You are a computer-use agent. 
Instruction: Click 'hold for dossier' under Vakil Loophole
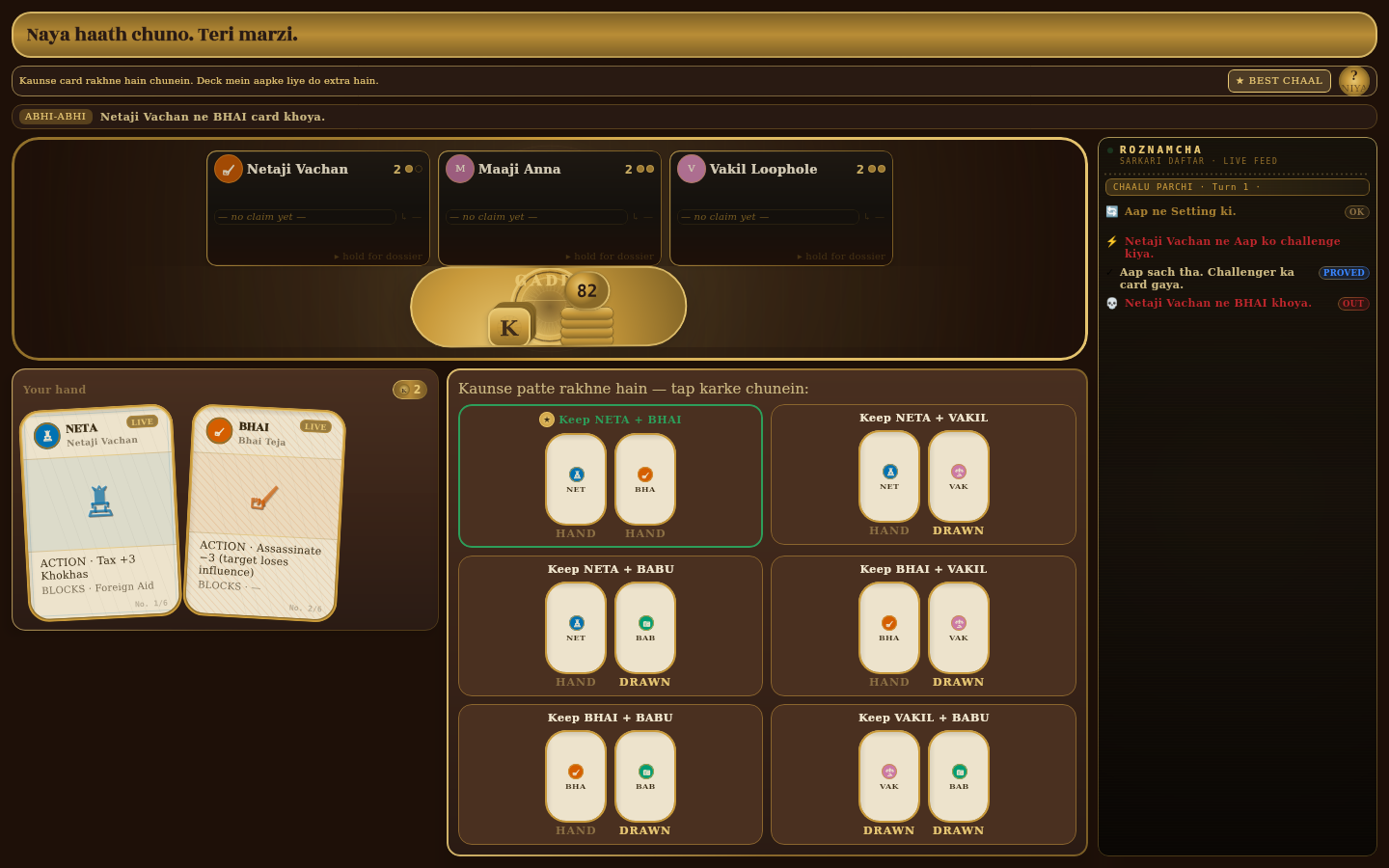pyautogui.click(x=841, y=257)
